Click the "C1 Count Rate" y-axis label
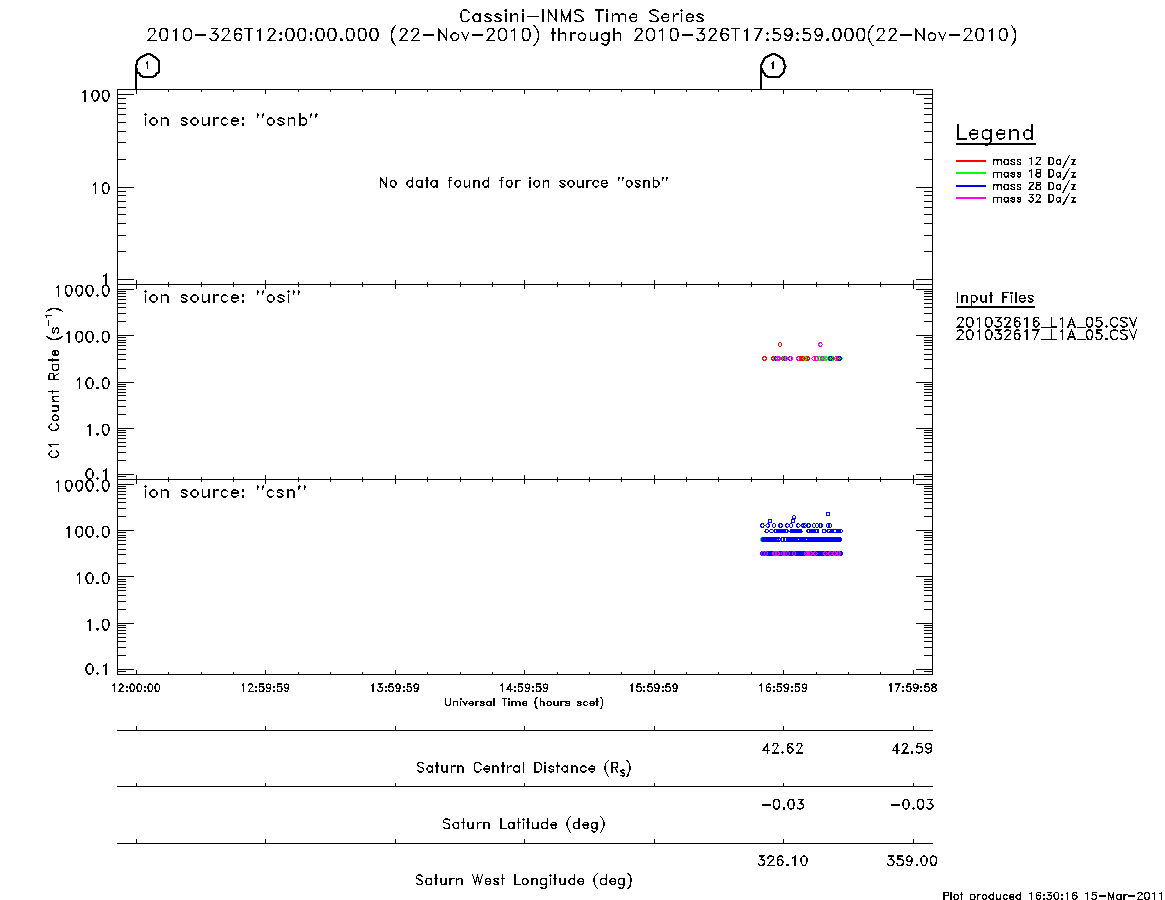 (x=54, y=383)
